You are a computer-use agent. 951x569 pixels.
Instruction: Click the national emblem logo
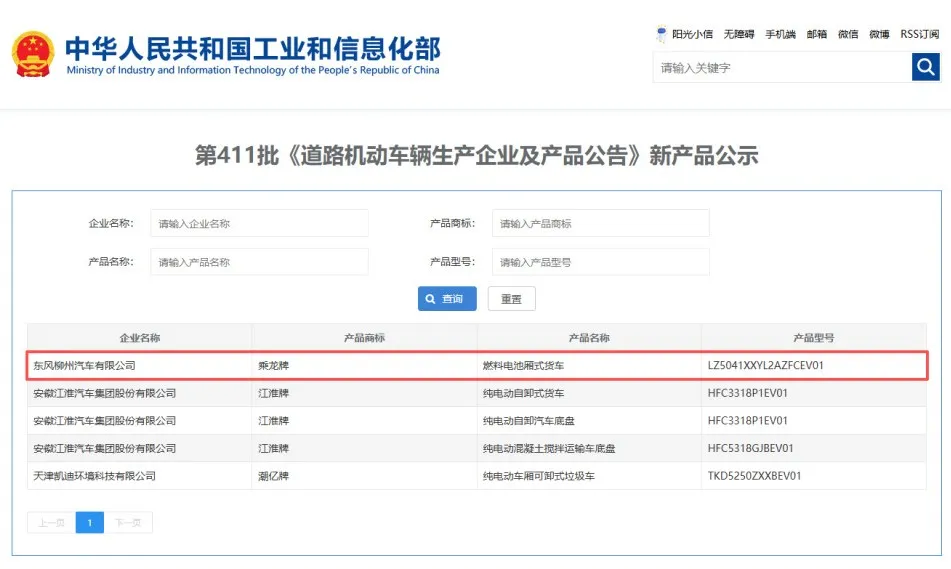33,54
